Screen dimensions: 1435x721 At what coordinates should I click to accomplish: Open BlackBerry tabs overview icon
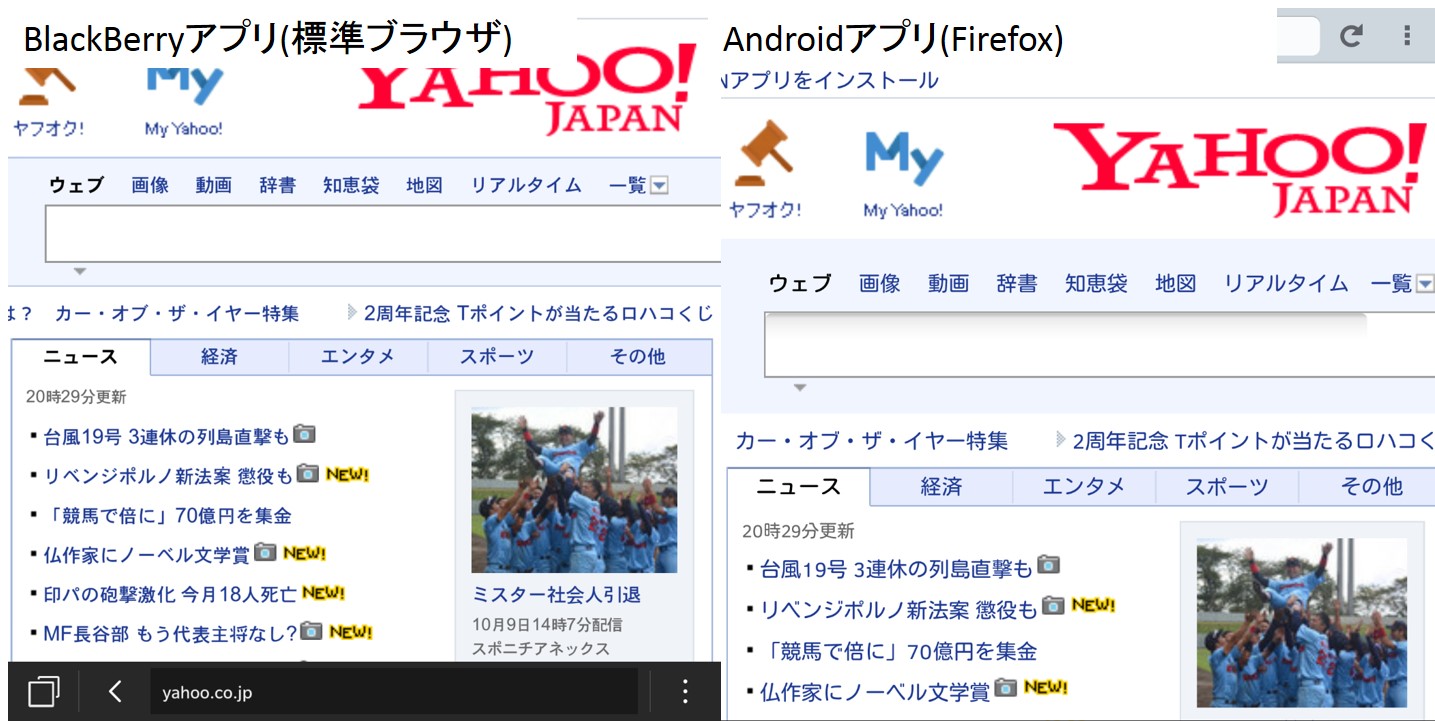[x=43, y=691]
